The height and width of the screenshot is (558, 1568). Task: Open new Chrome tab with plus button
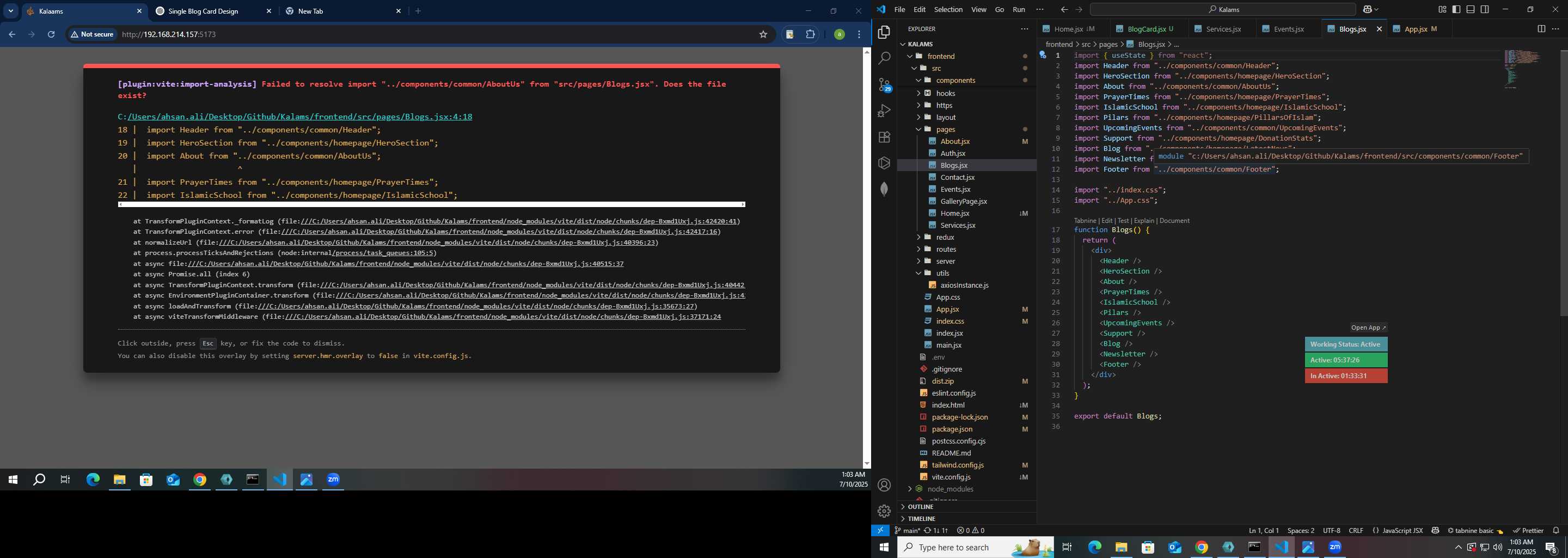click(418, 11)
